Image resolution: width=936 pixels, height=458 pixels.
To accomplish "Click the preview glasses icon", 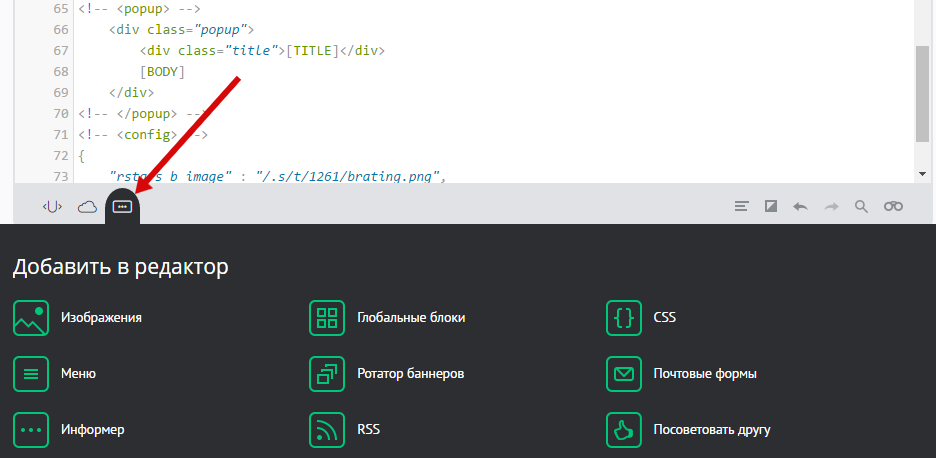I will (893, 207).
